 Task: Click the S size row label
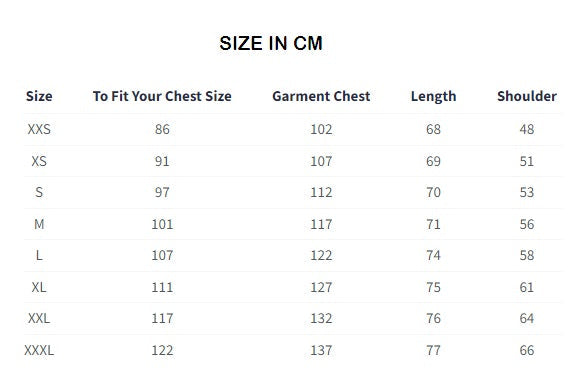click(39, 192)
